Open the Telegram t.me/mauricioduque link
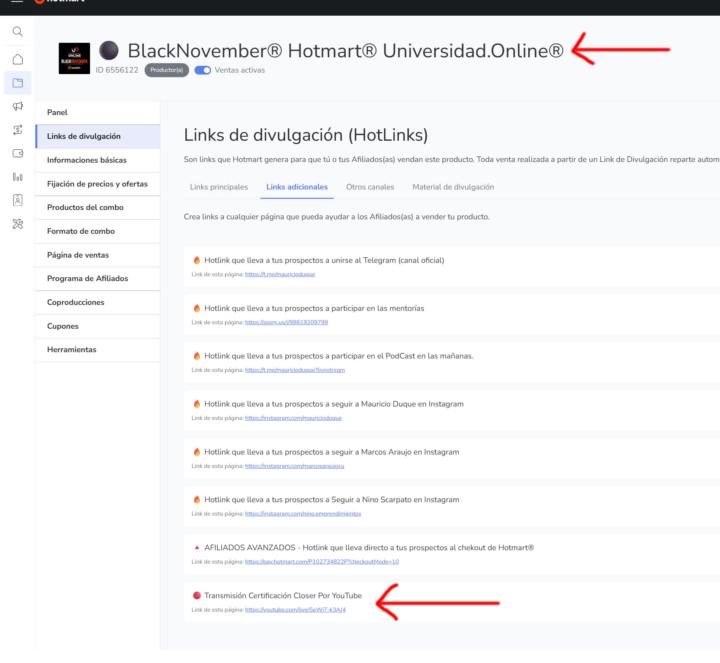This screenshot has height=663, width=720. click(273, 273)
